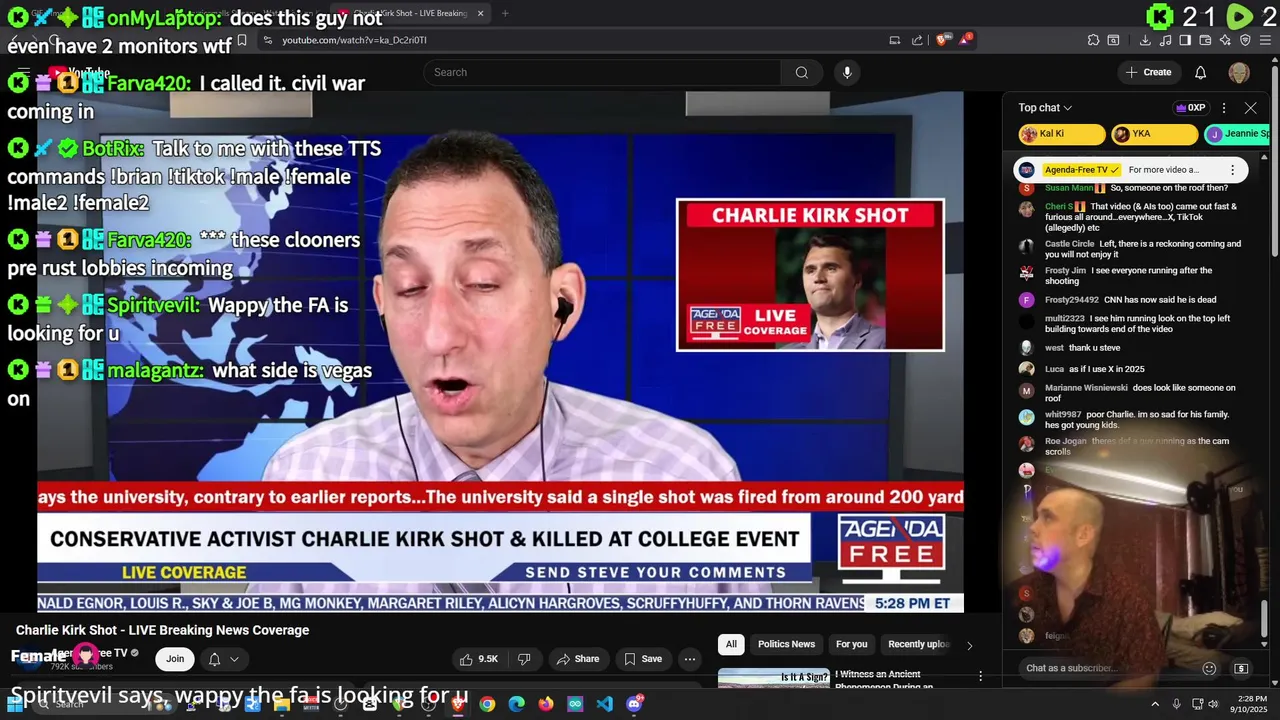Open Visual Studio Code from taskbar
Viewport: 1280px width, 720px height.
click(604, 704)
